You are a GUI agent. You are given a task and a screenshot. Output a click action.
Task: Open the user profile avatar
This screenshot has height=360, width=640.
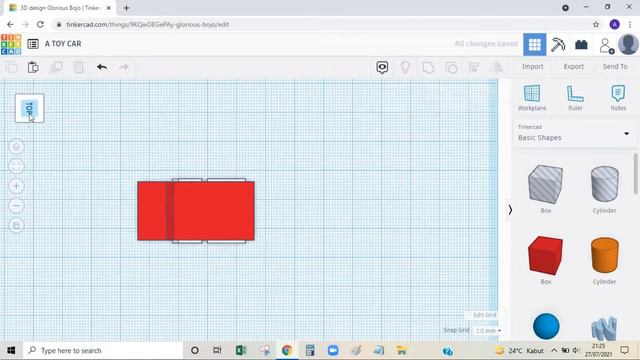point(629,44)
